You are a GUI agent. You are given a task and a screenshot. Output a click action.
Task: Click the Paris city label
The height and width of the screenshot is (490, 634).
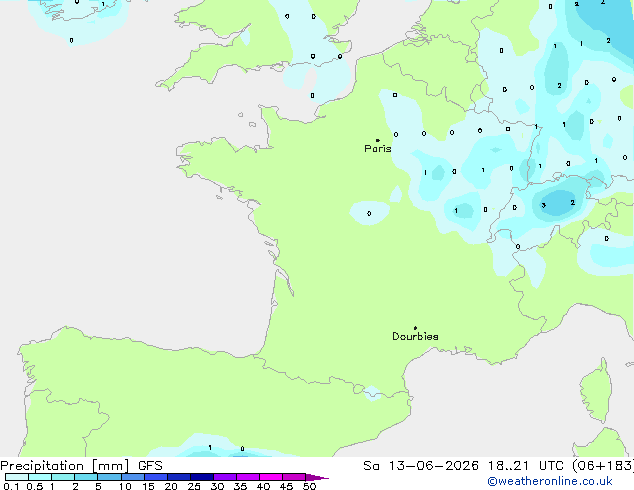(x=378, y=149)
